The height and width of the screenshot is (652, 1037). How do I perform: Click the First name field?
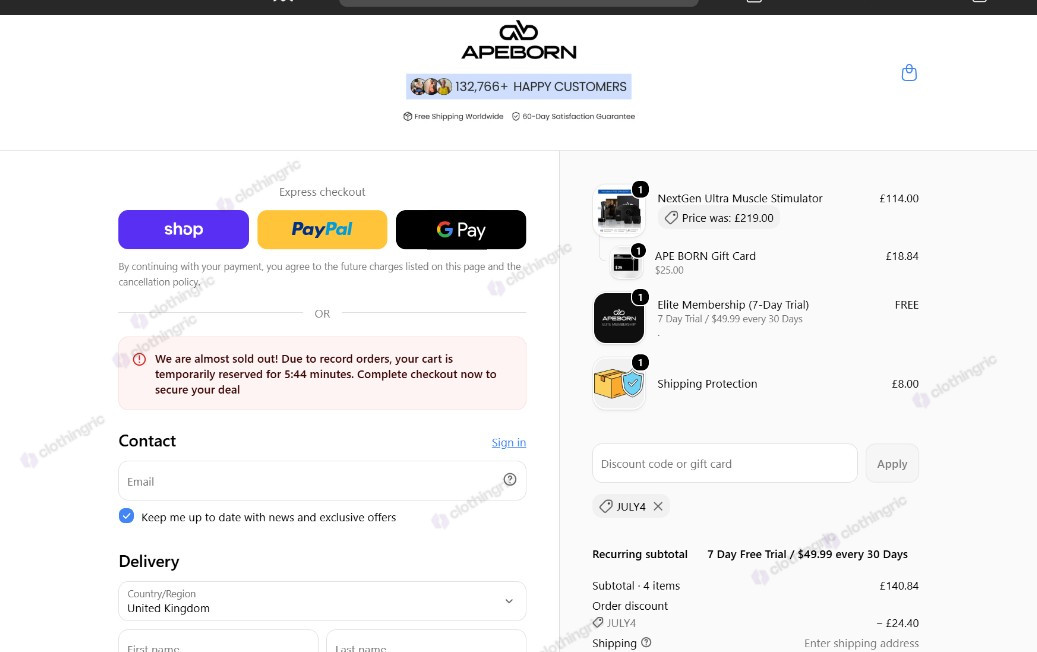(218, 643)
